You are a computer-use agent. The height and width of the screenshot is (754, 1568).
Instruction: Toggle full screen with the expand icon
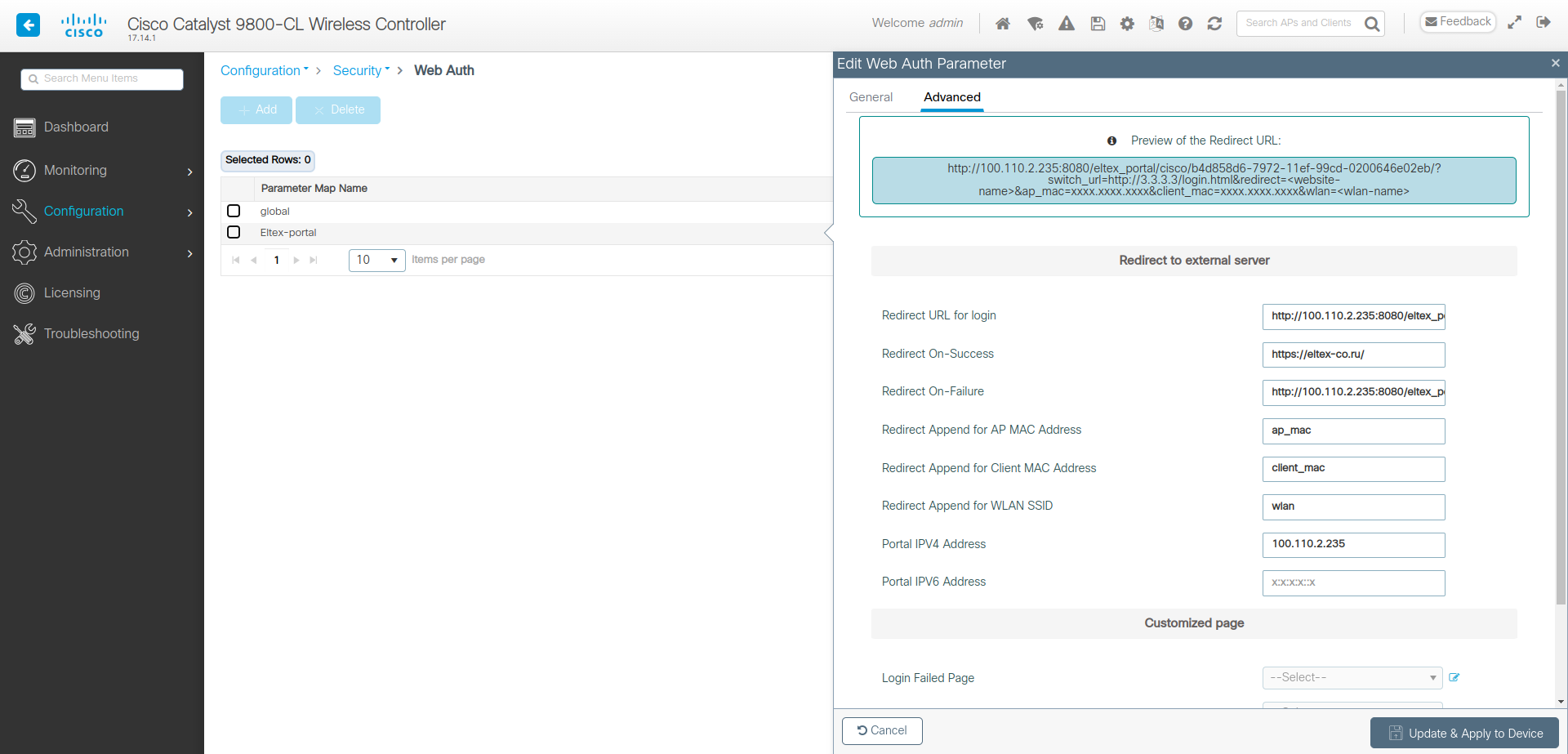[x=1514, y=23]
